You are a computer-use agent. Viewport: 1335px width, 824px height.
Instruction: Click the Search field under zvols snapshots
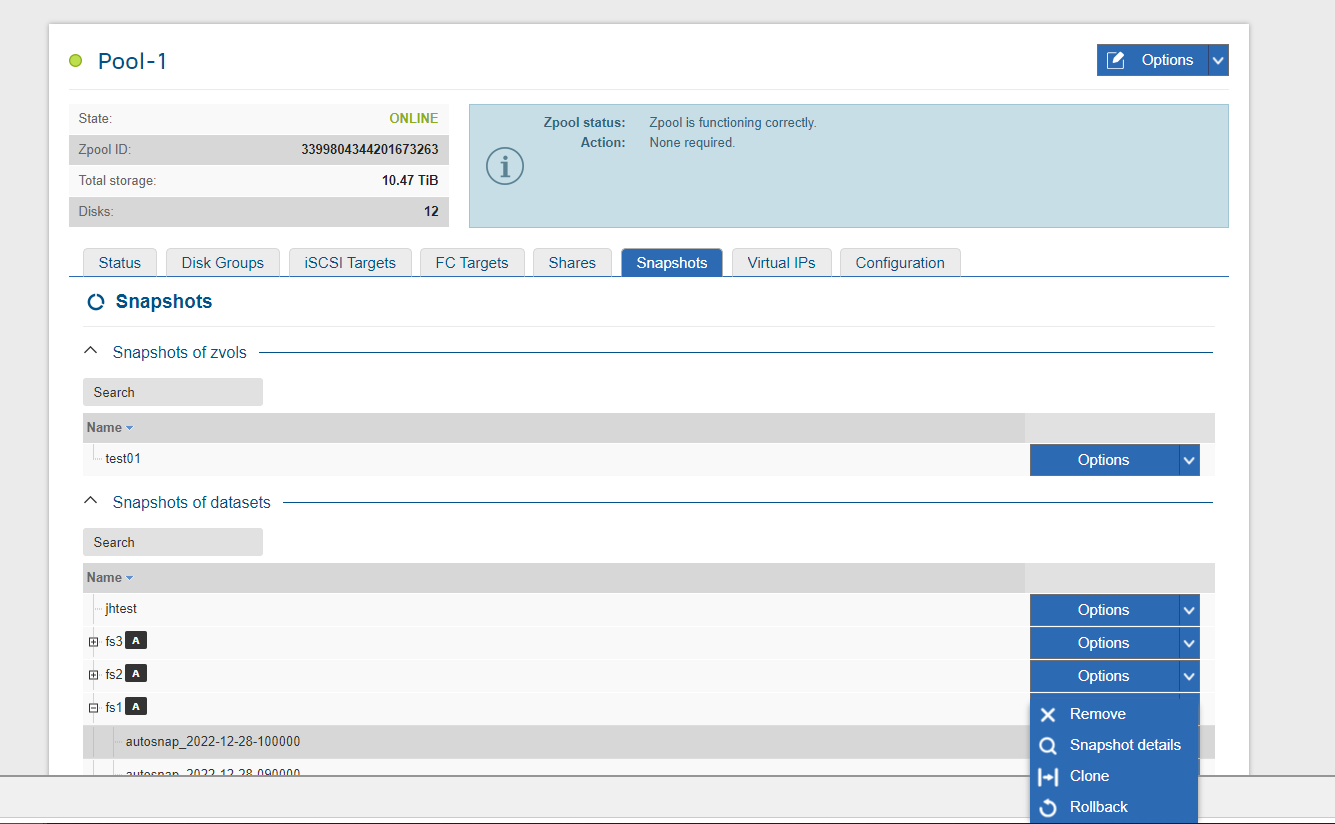(x=173, y=392)
